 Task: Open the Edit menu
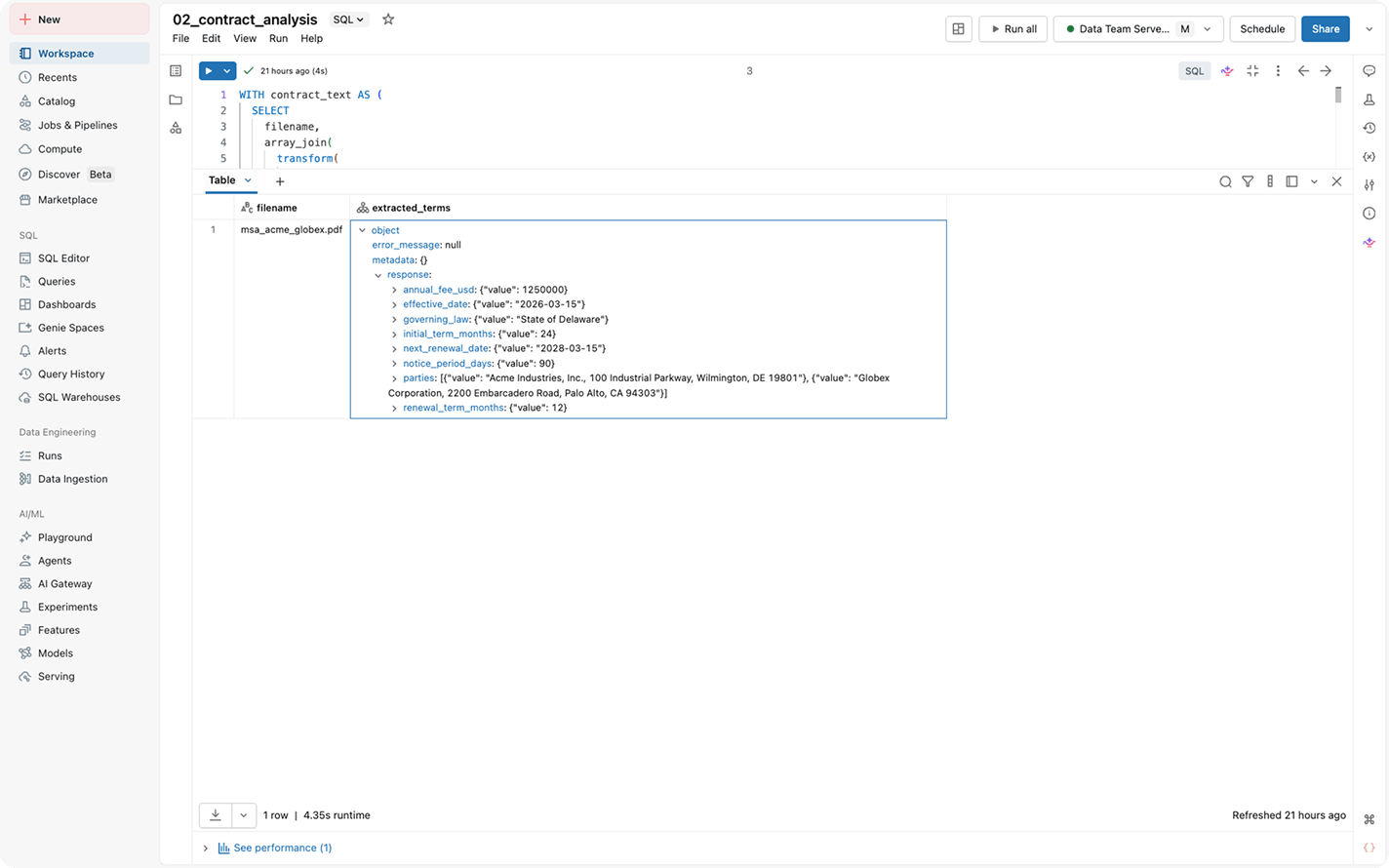click(211, 39)
